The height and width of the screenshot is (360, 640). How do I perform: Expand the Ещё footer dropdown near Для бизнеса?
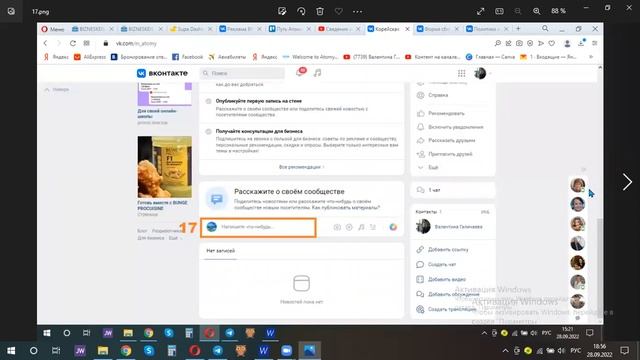point(175,238)
